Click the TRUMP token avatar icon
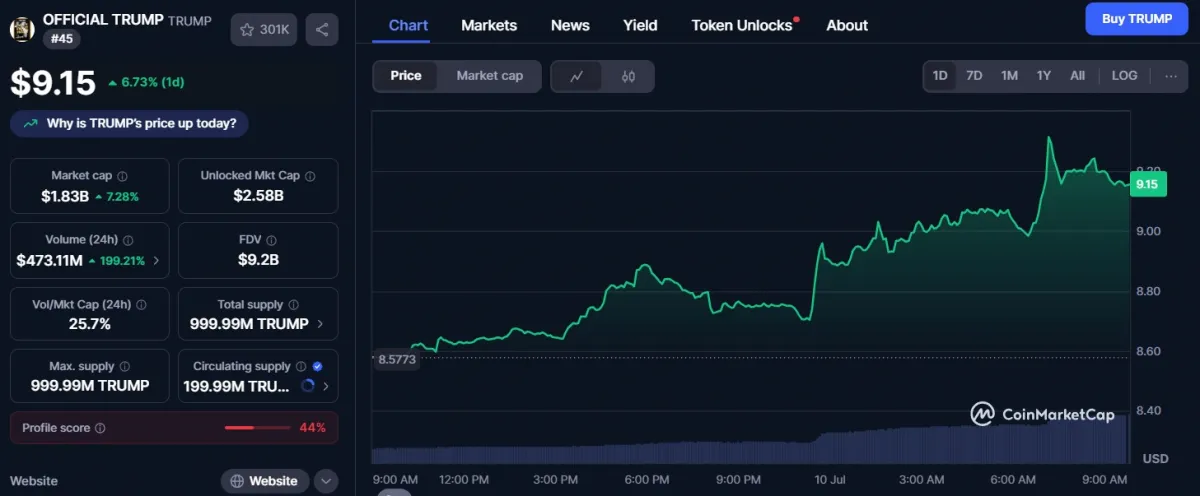 point(22,30)
